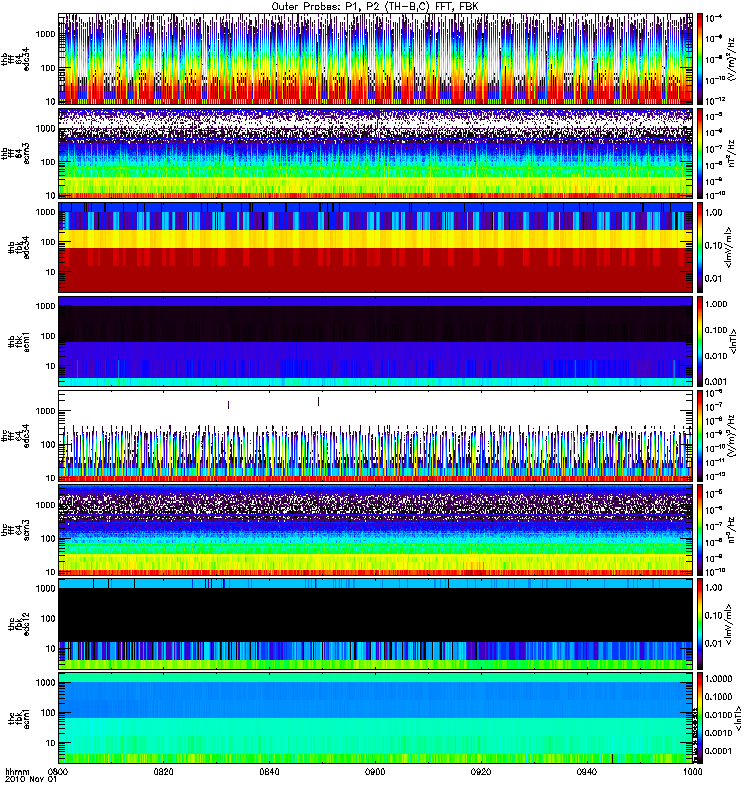Viewport: 750px width, 800px height.
Task: Select the thc fbk edc12 filter bank panel
Action: (x=376, y=624)
